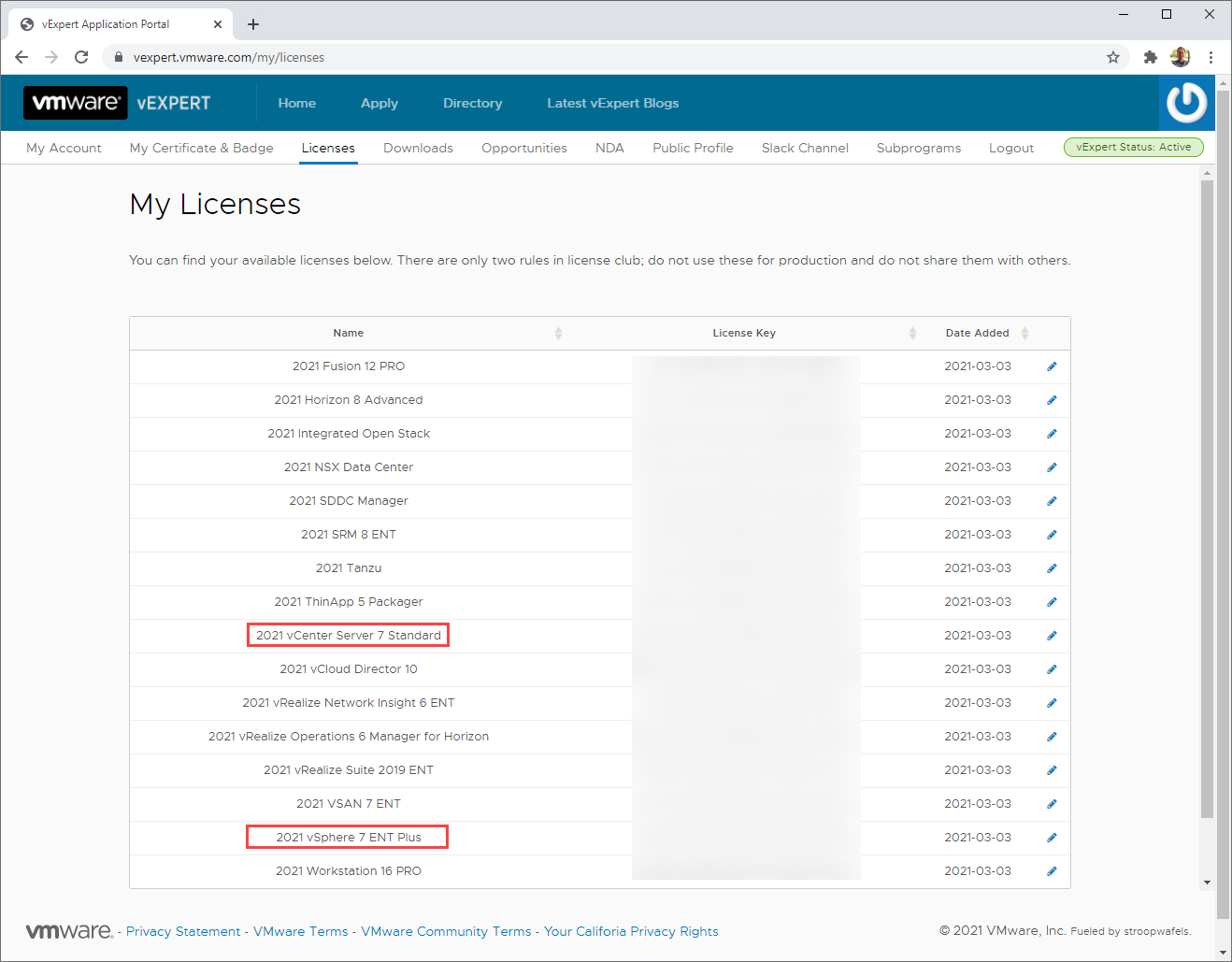Viewport: 1232px width, 962px height.
Task: Open the Chrome three-dot menu
Action: tap(1211, 57)
